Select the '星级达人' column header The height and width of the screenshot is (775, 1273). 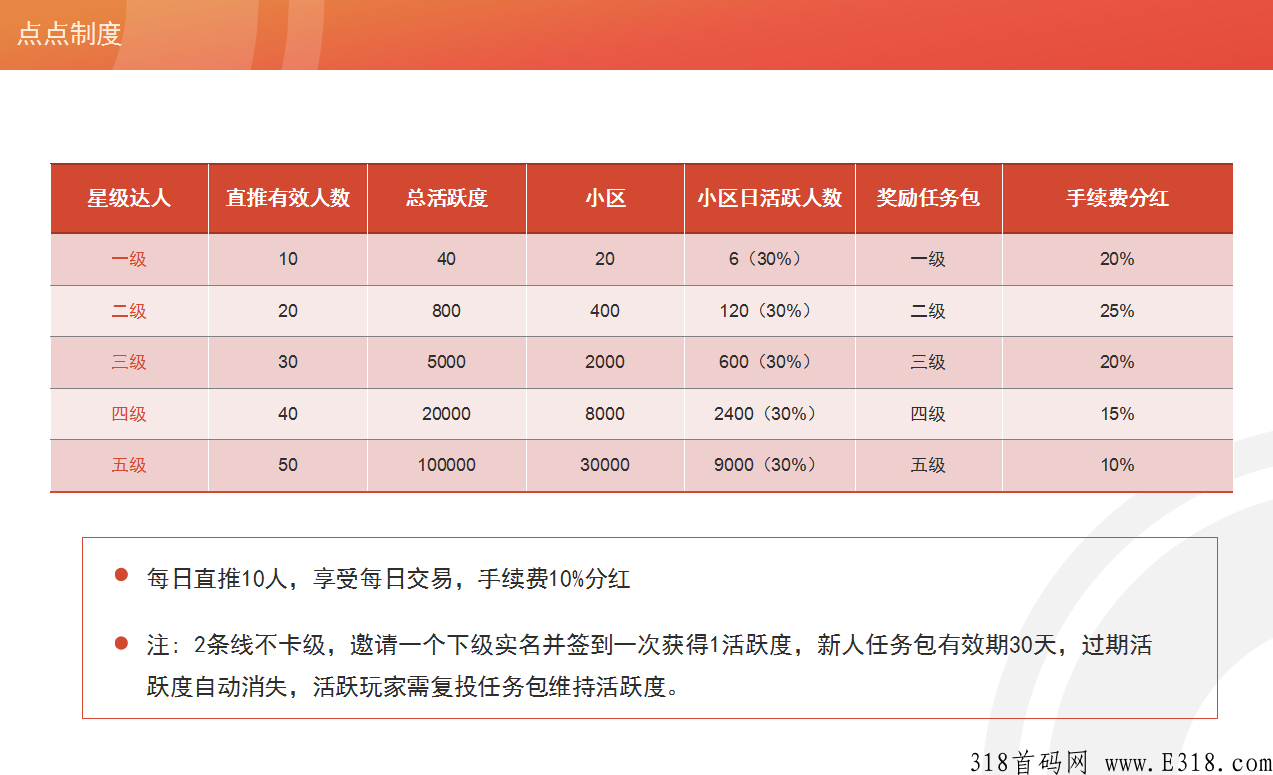(129, 198)
